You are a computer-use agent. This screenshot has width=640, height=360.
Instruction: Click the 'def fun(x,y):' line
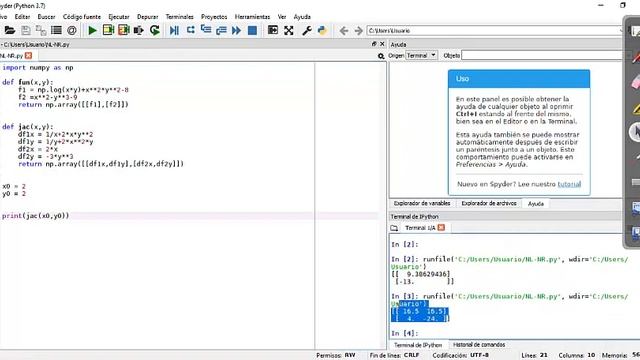27,82
